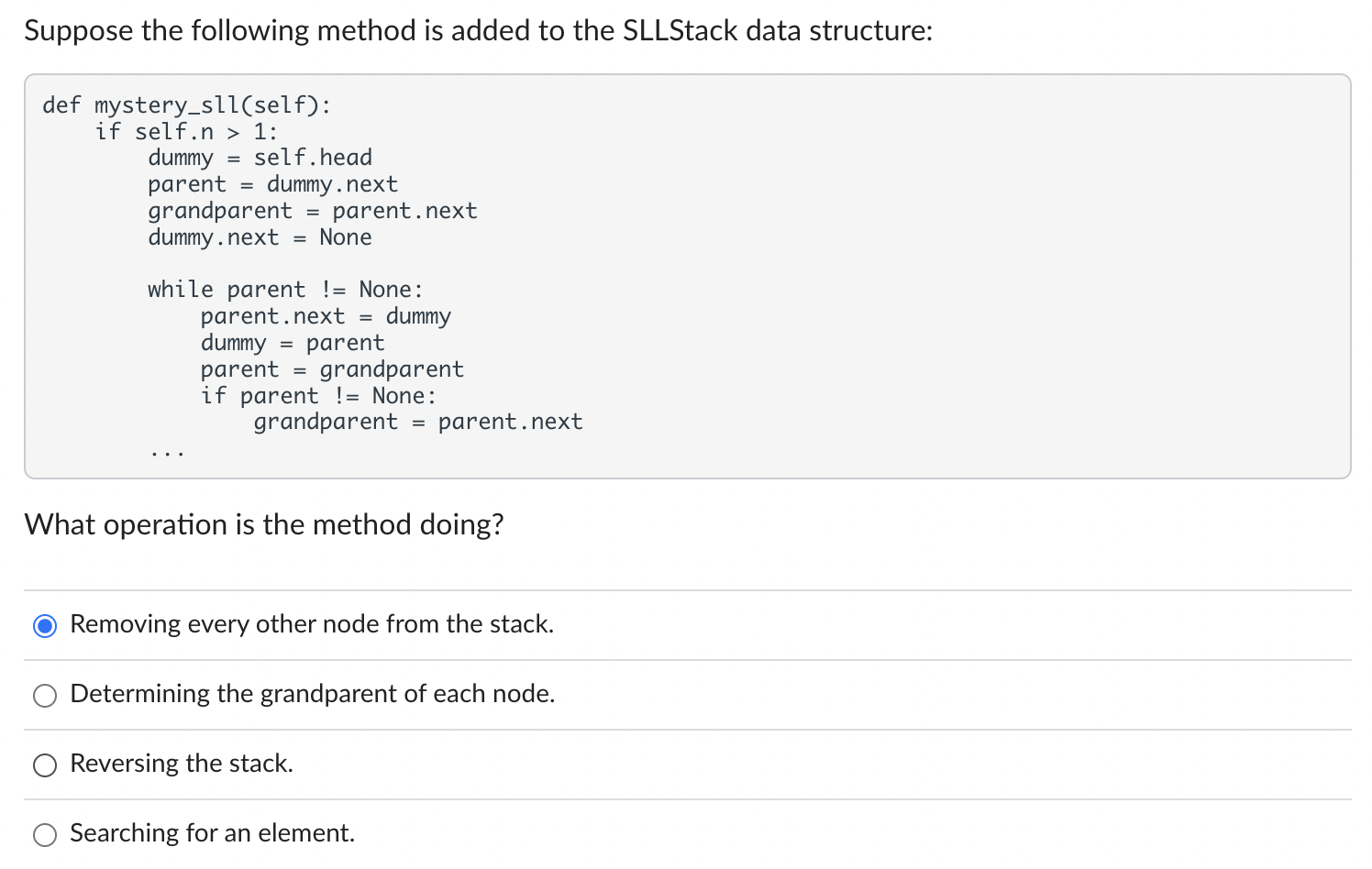Pick the "Reversing the stack" radio button
This screenshot has height=869, width=1372.
(x=45, y=765)
